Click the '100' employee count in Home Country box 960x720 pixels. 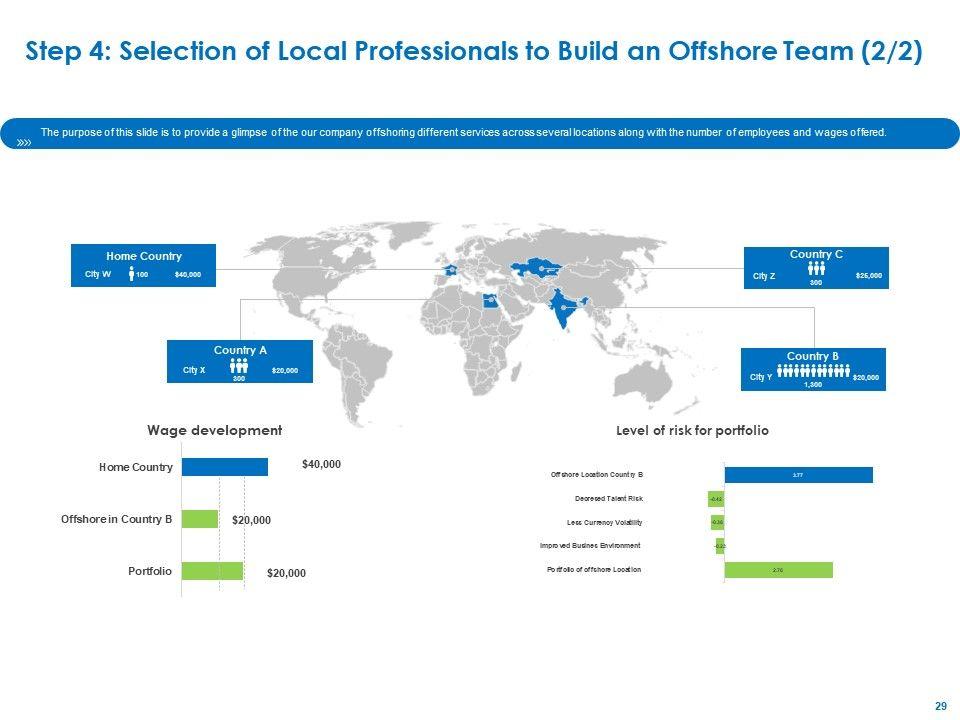[142, 274]
